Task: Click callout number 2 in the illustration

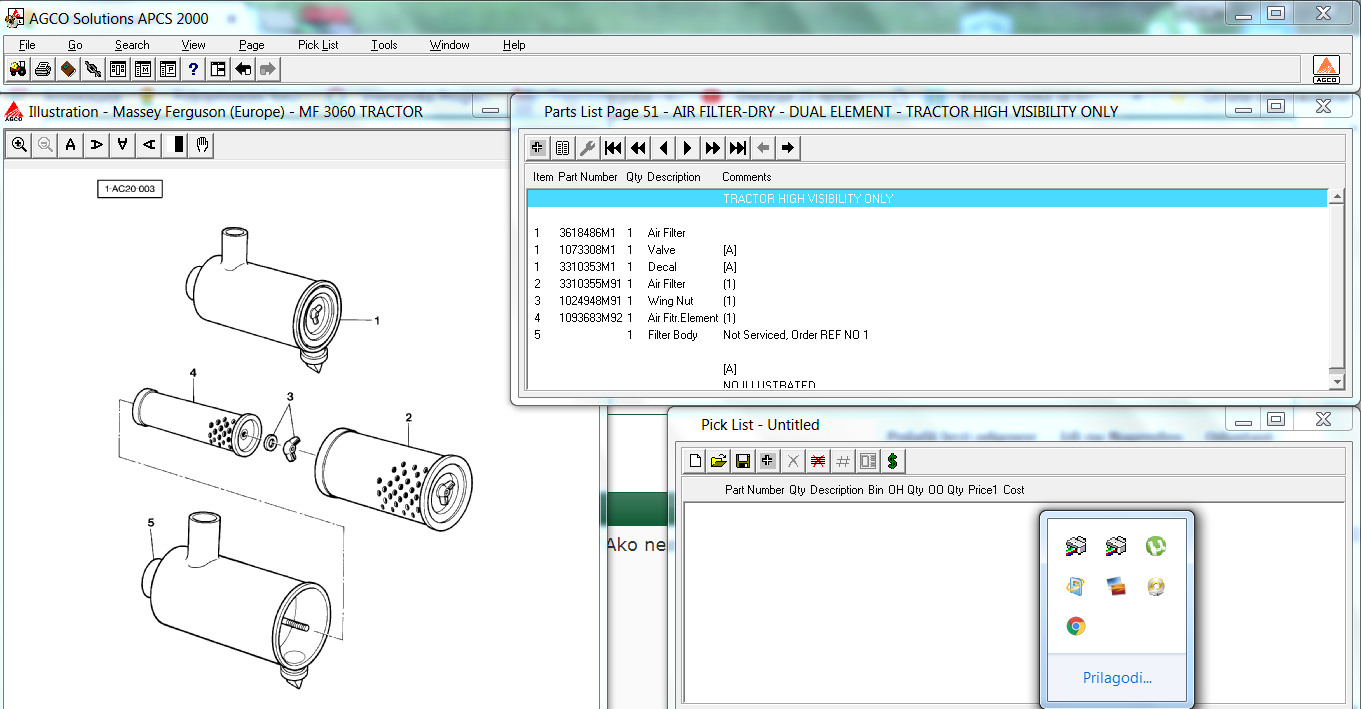Action: (408, 417)
